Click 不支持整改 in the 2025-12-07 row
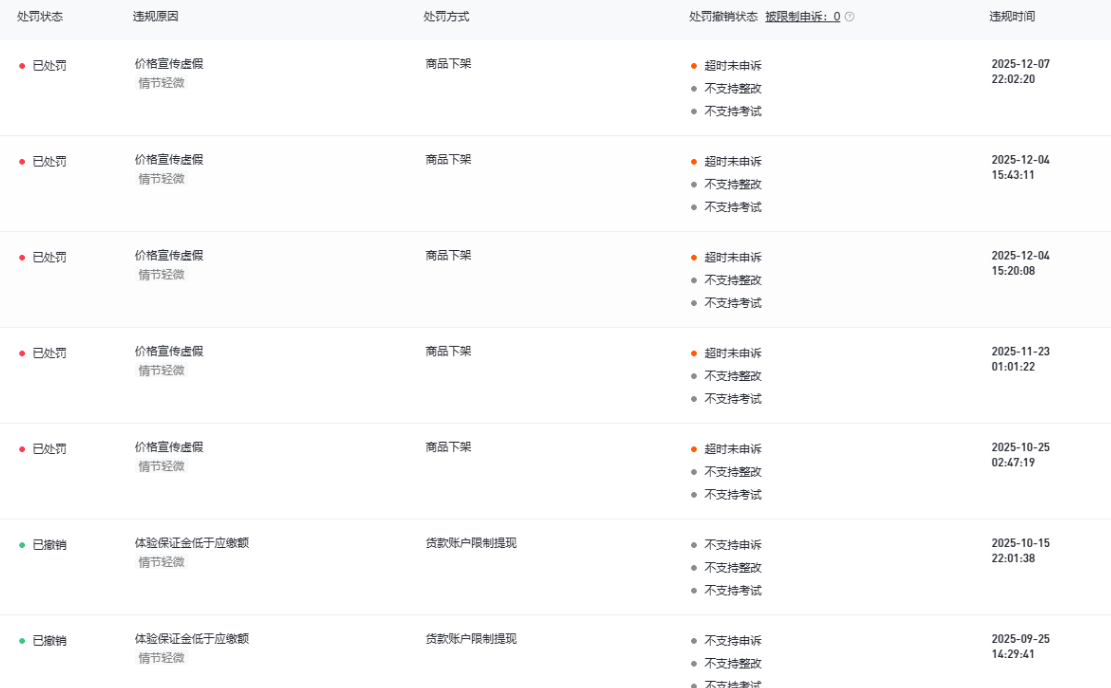 click(732, 89)
